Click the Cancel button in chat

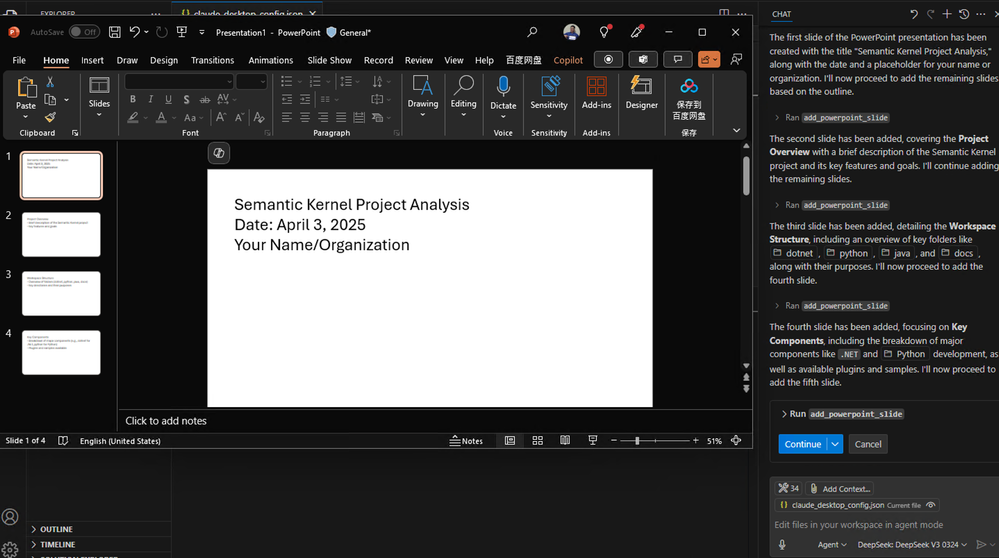868,444
